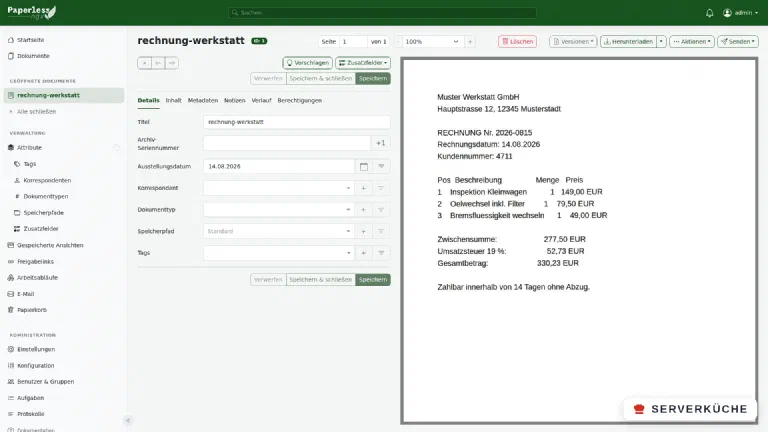
Task: Open E-Mail settings page
Action: [x=25, y=294]
